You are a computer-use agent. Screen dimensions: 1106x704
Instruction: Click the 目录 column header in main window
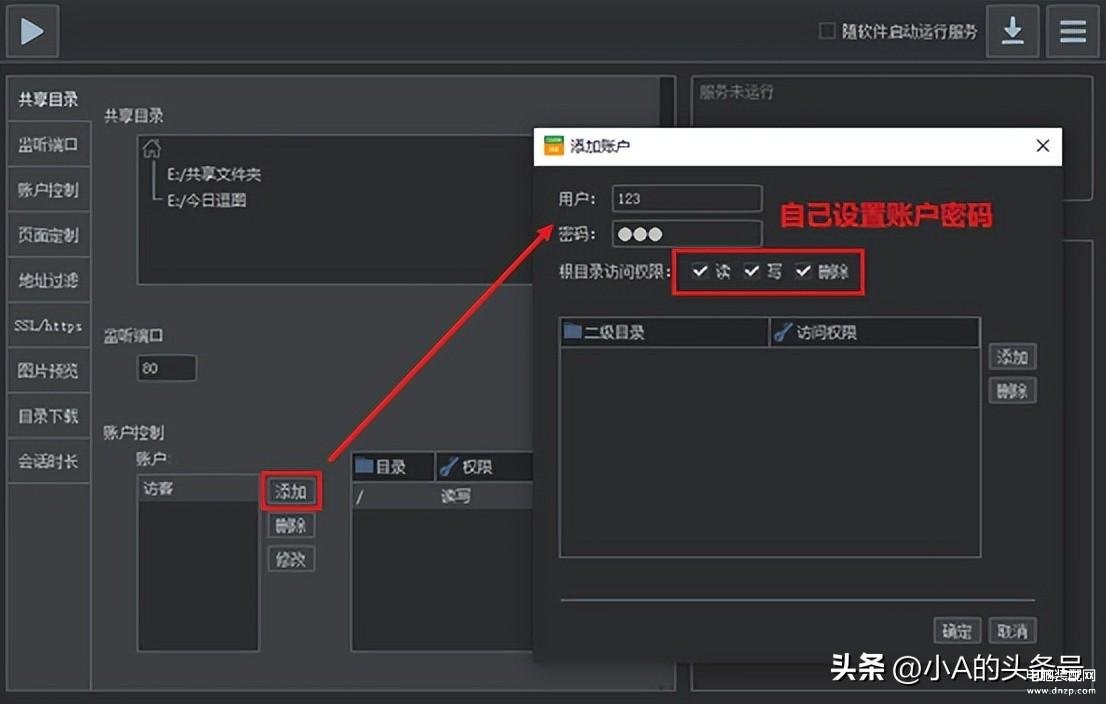pyautogui.click(x=393, y=466)
